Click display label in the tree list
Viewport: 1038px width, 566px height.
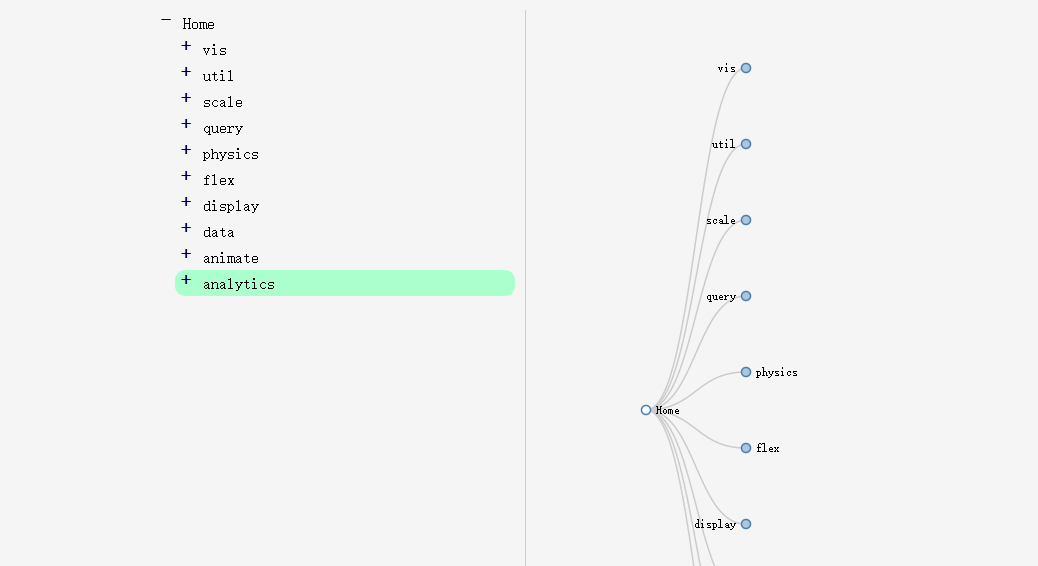(x=230, y=206)
